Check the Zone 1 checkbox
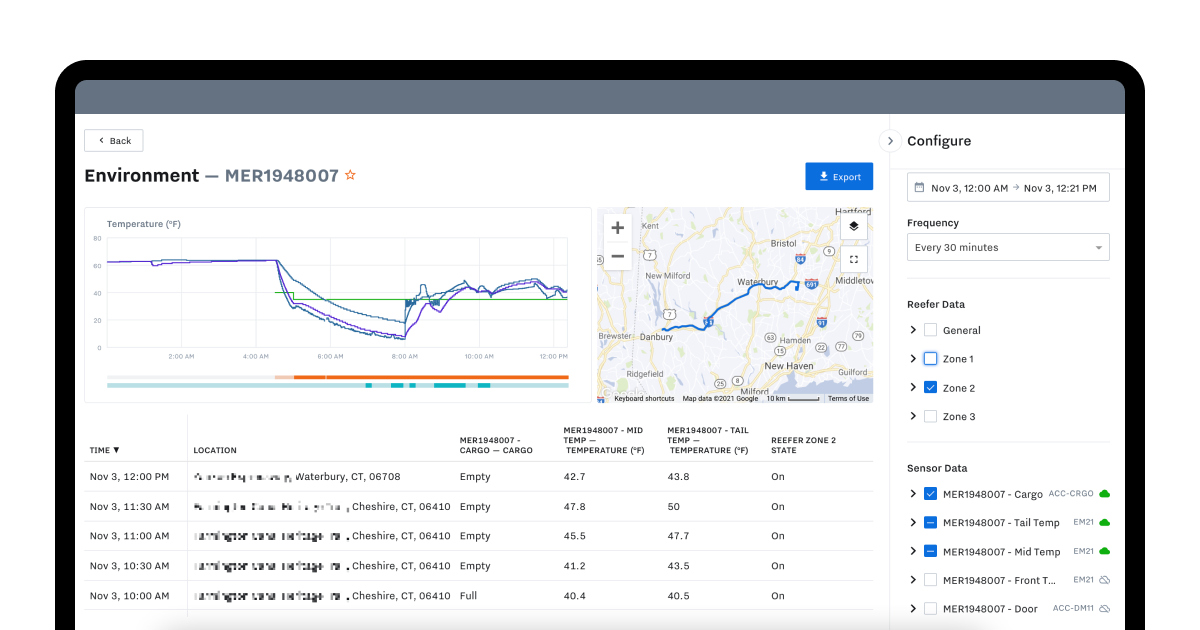Image resolution: width=1200 pixels, height=630 pixels. (930, 358)
